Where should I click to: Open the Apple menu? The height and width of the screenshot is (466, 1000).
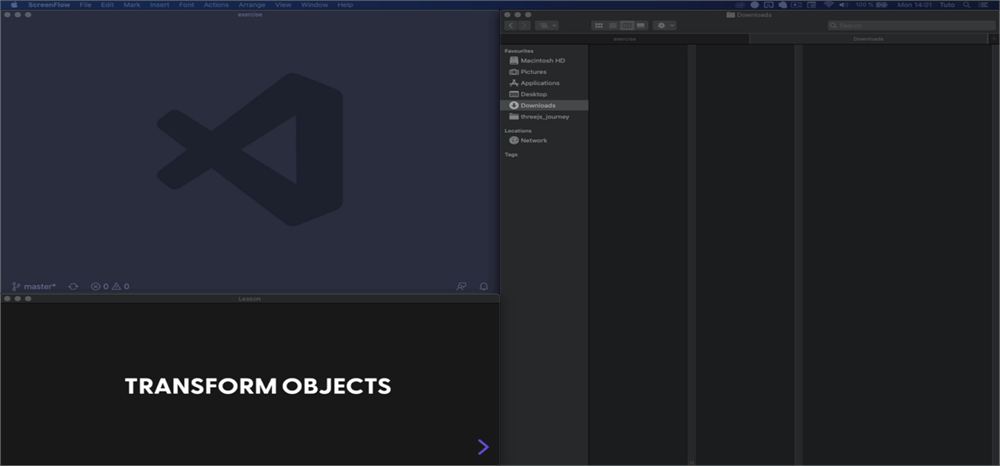(14, 4)
